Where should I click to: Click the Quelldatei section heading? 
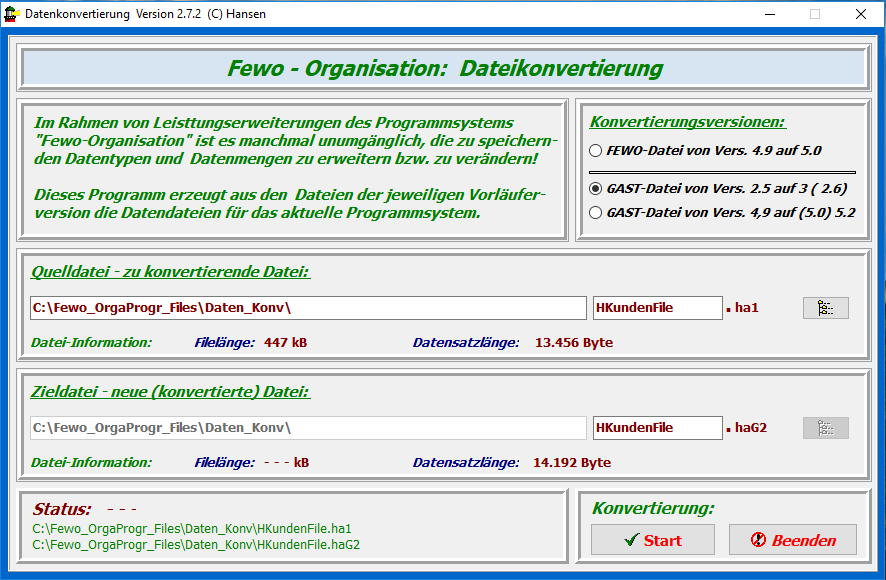pyautogui.click(x=170, y=272)
